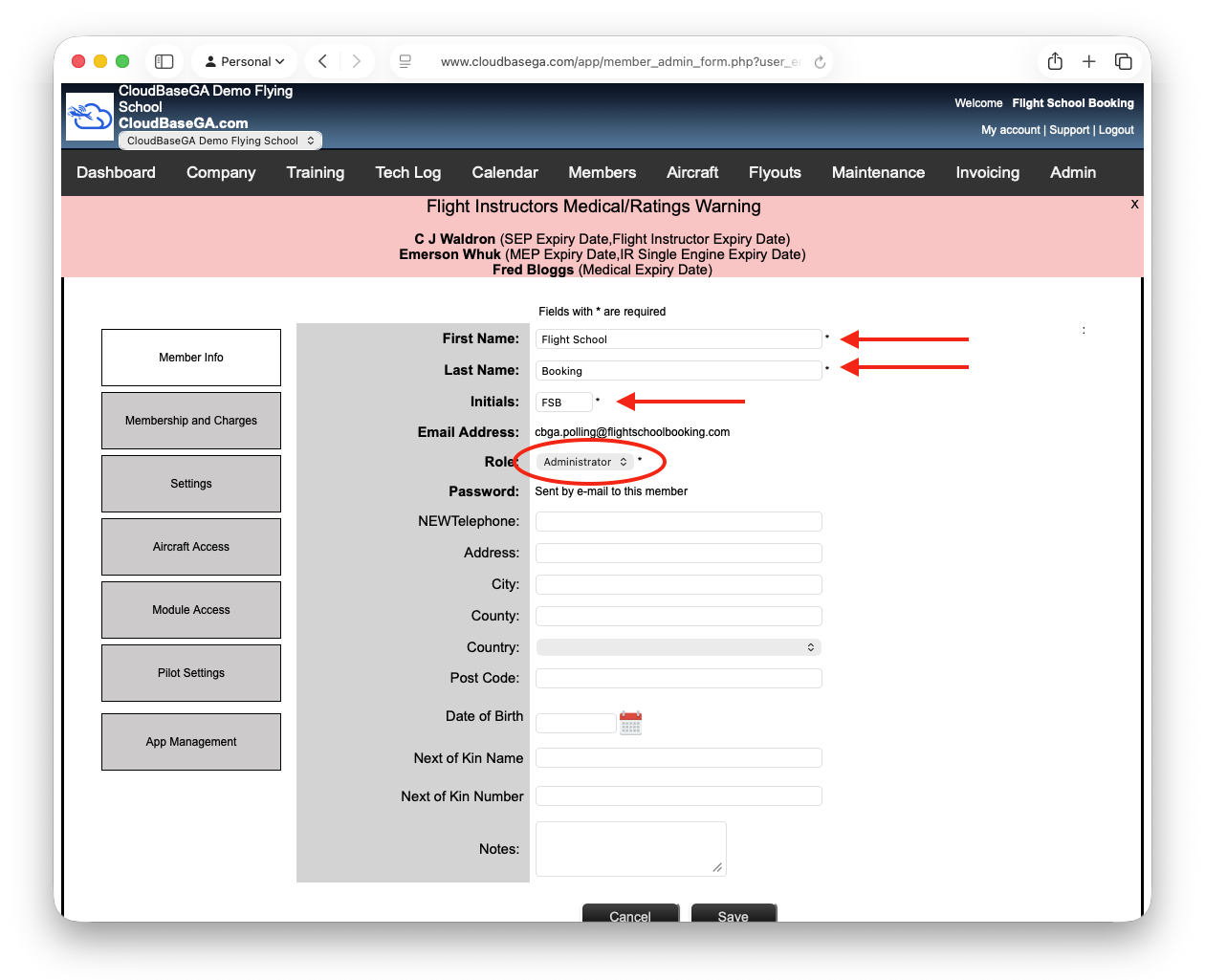Viewport: 1205px width, 980px height.
Task: Click the Initials field containing FSB
Action: click(x=564, y=403)
